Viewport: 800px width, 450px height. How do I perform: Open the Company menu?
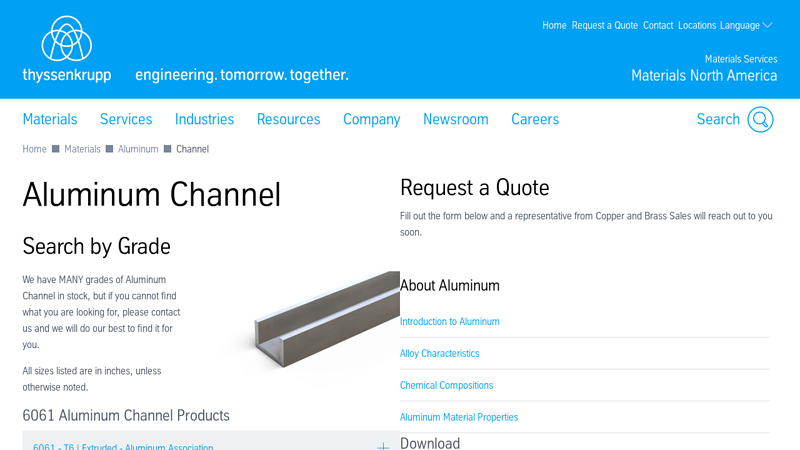[371, 119]
